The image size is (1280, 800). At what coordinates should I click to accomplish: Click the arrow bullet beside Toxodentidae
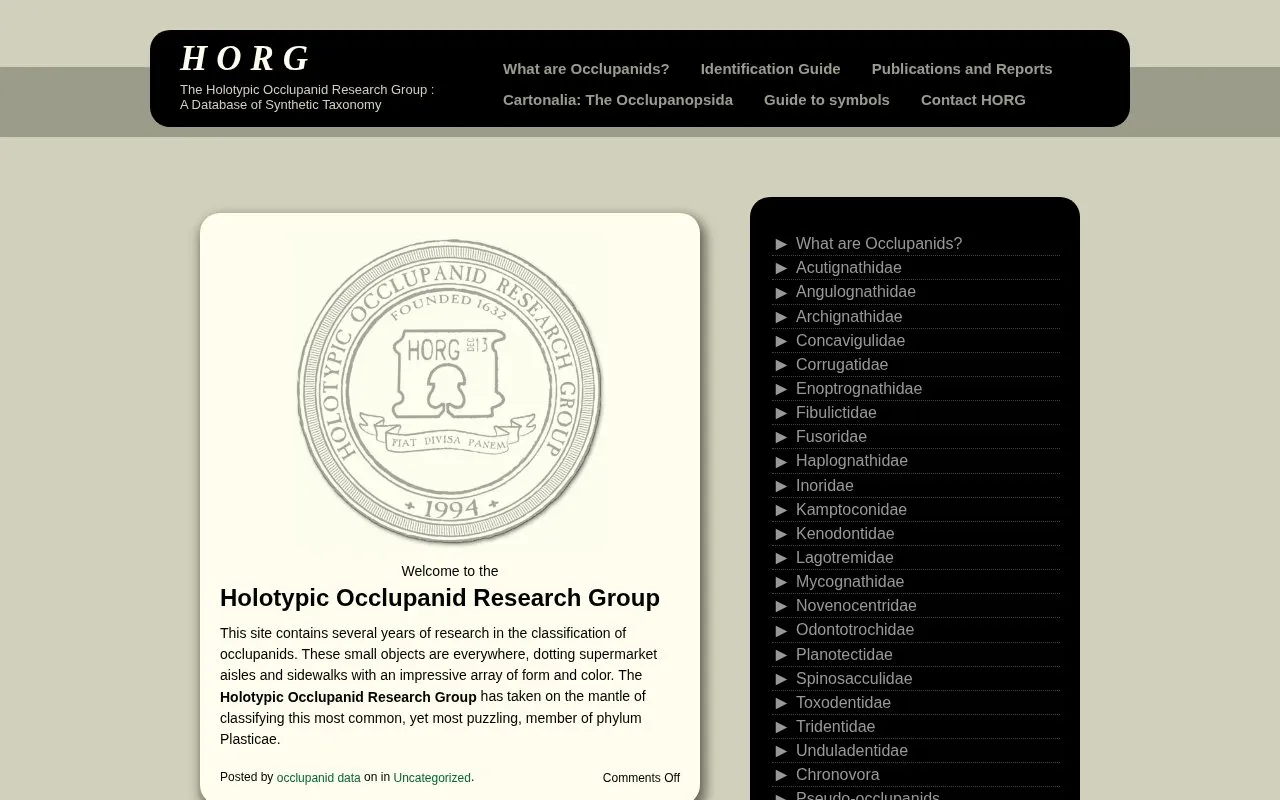click(x=782, y=703)
